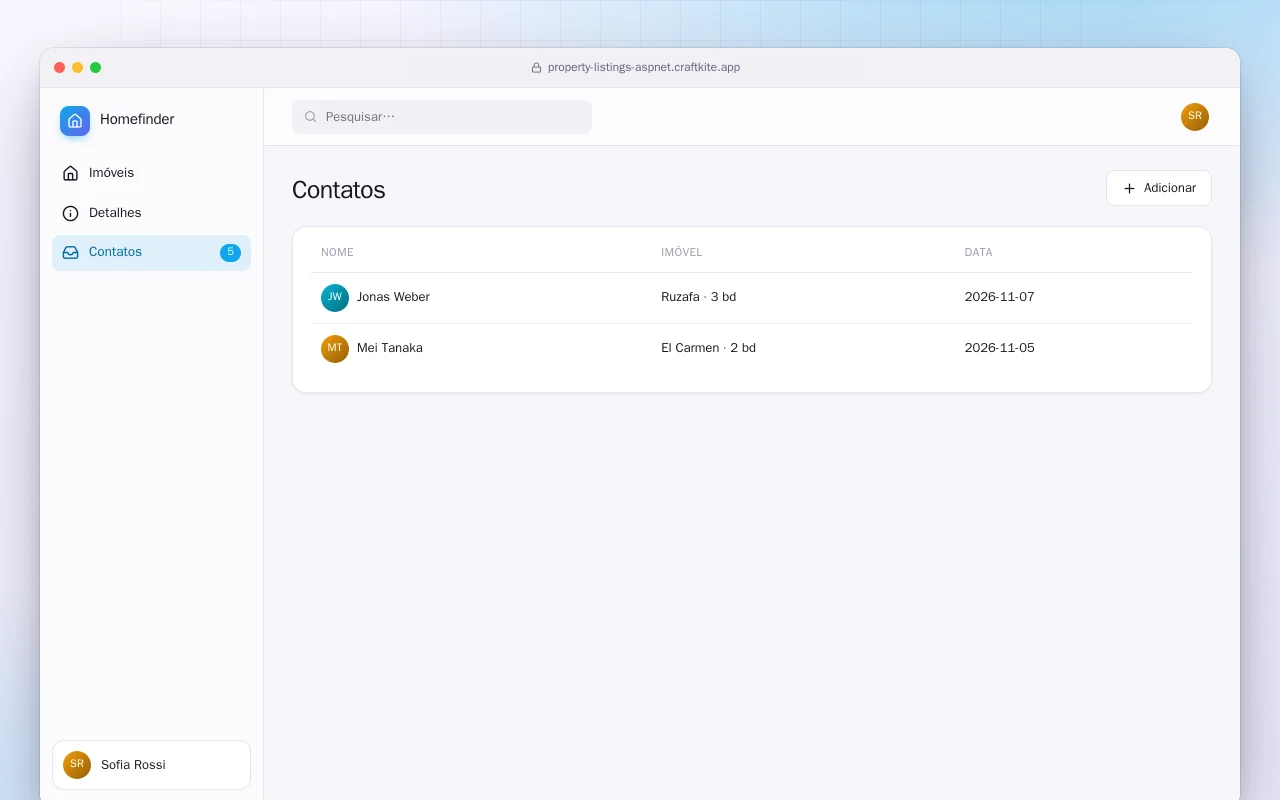This screenshot has width=1280, height=800.
Task: Sort by the DATA column header
Action: (978, 252)
